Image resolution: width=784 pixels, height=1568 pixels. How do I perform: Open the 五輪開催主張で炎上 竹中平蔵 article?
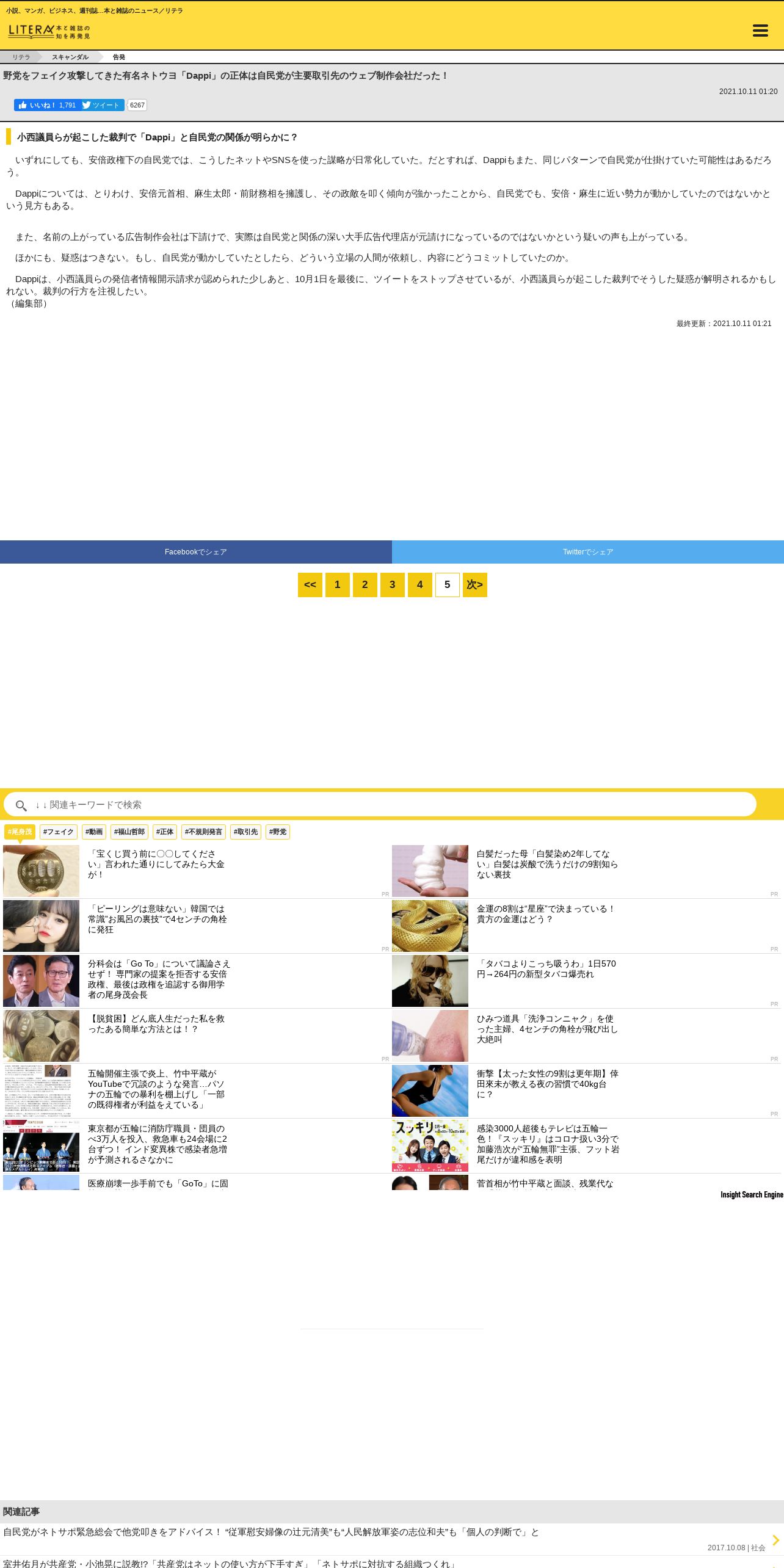click(x=156, y=1089)
